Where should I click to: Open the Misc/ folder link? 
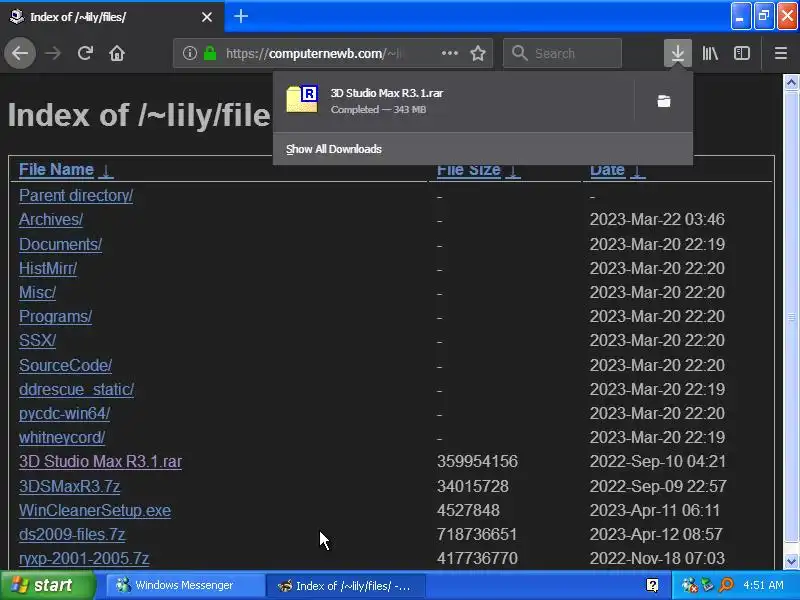click(37, 292)
